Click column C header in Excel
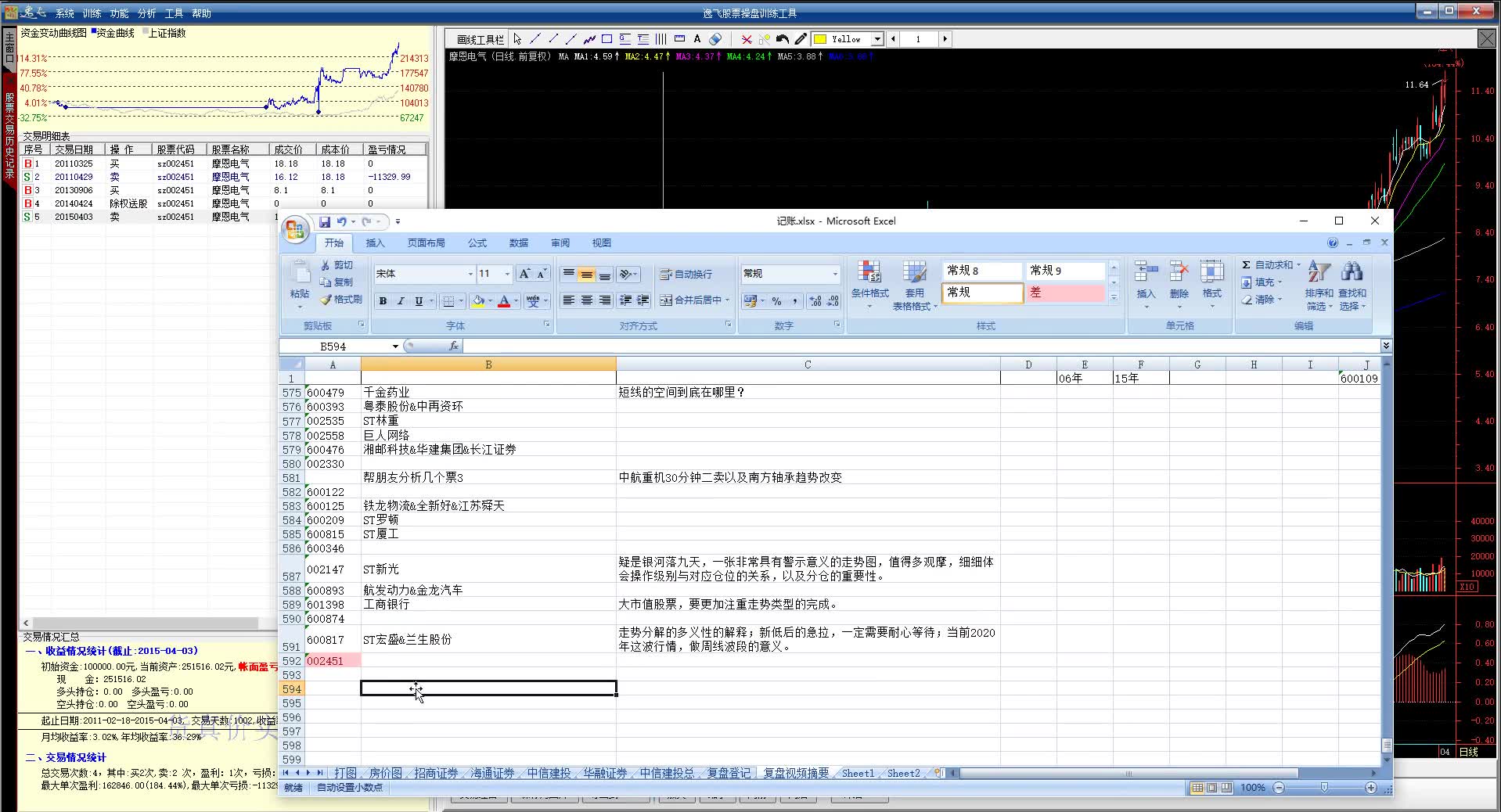The width and height of the screenshot is (1501, 812). 808,365
